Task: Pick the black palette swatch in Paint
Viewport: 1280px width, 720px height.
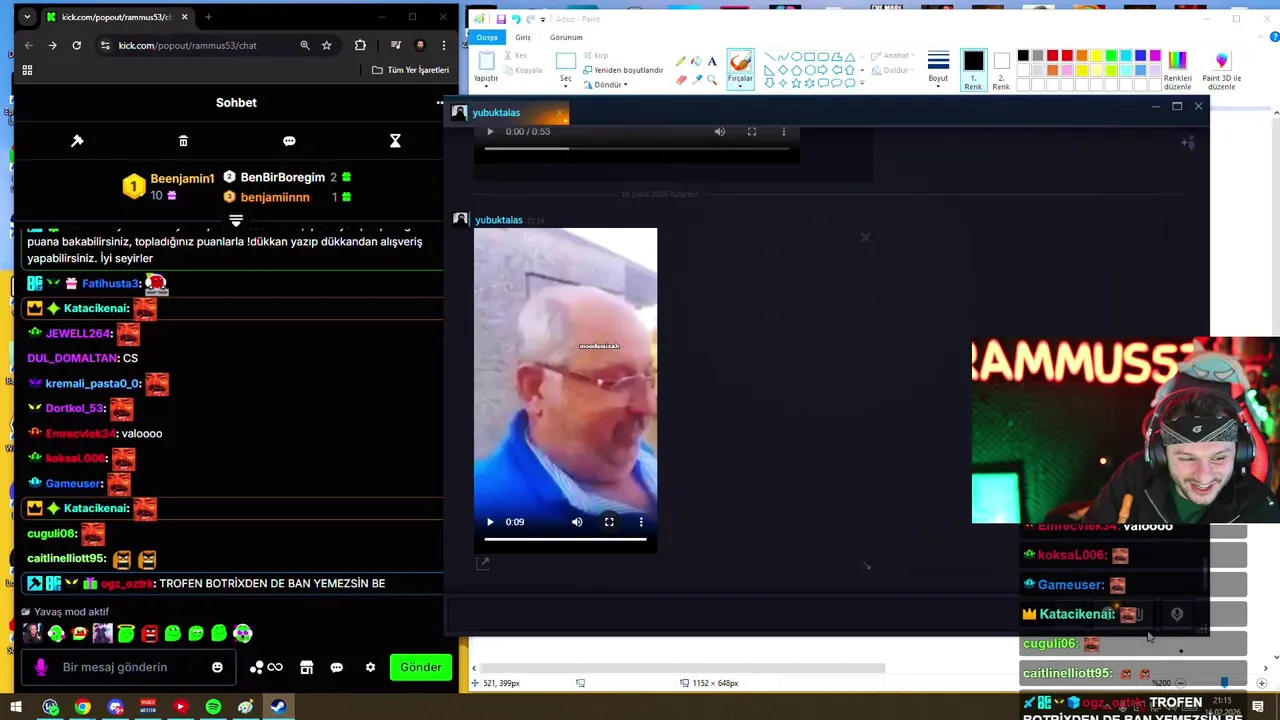Action: click(1023, 56)
